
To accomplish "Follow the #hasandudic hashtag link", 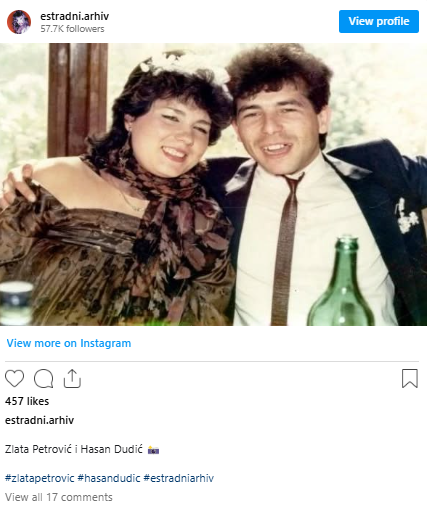I will 109,478.
